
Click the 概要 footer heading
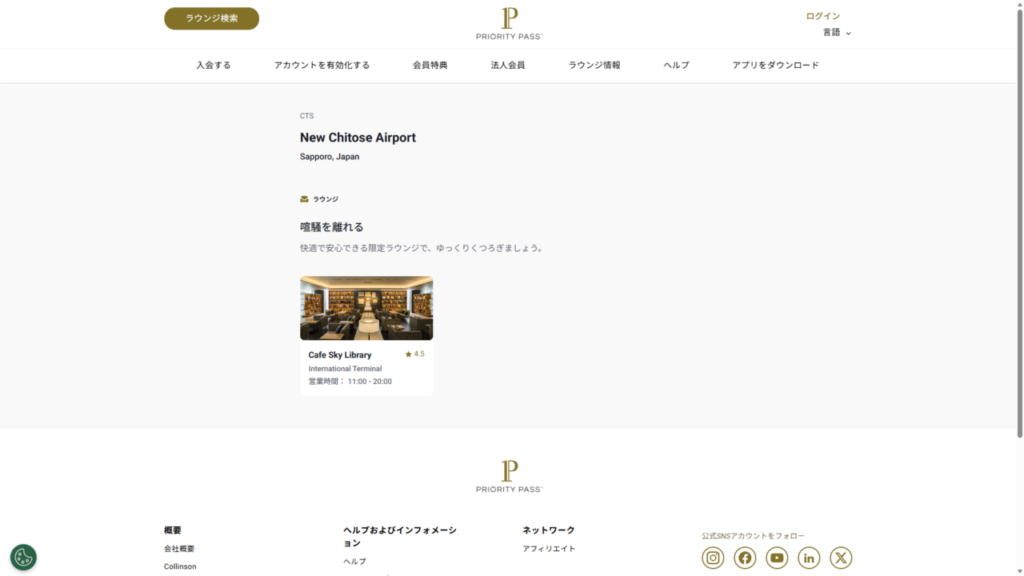coord(172,530)
